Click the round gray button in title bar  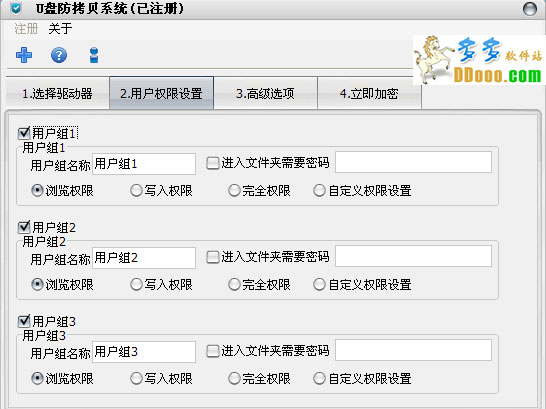point(530,9)
